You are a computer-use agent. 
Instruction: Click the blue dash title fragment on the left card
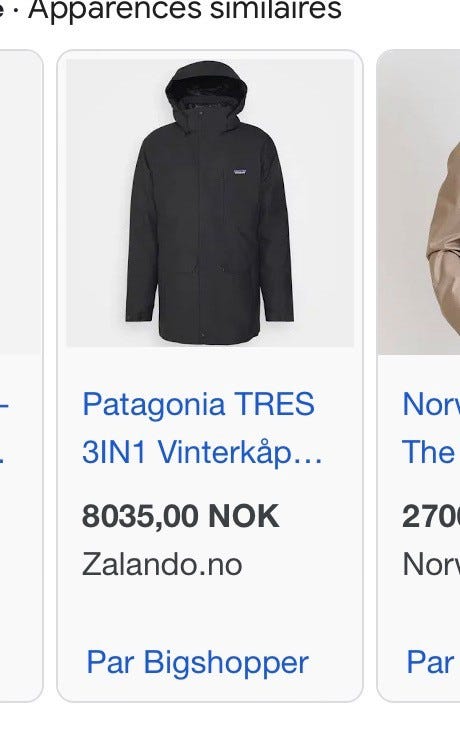4,404
